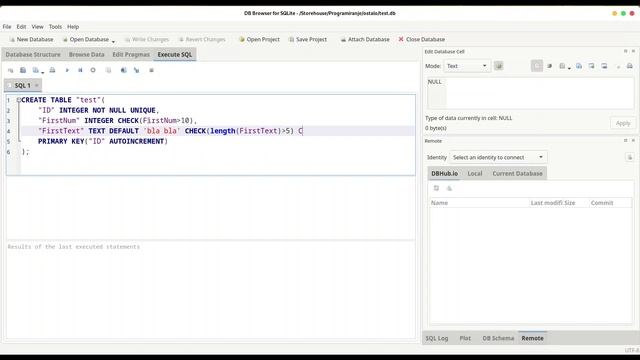Viewport: 640px width, 360px height.
Task: Select the Execute SQL tab
Action: 175,54
